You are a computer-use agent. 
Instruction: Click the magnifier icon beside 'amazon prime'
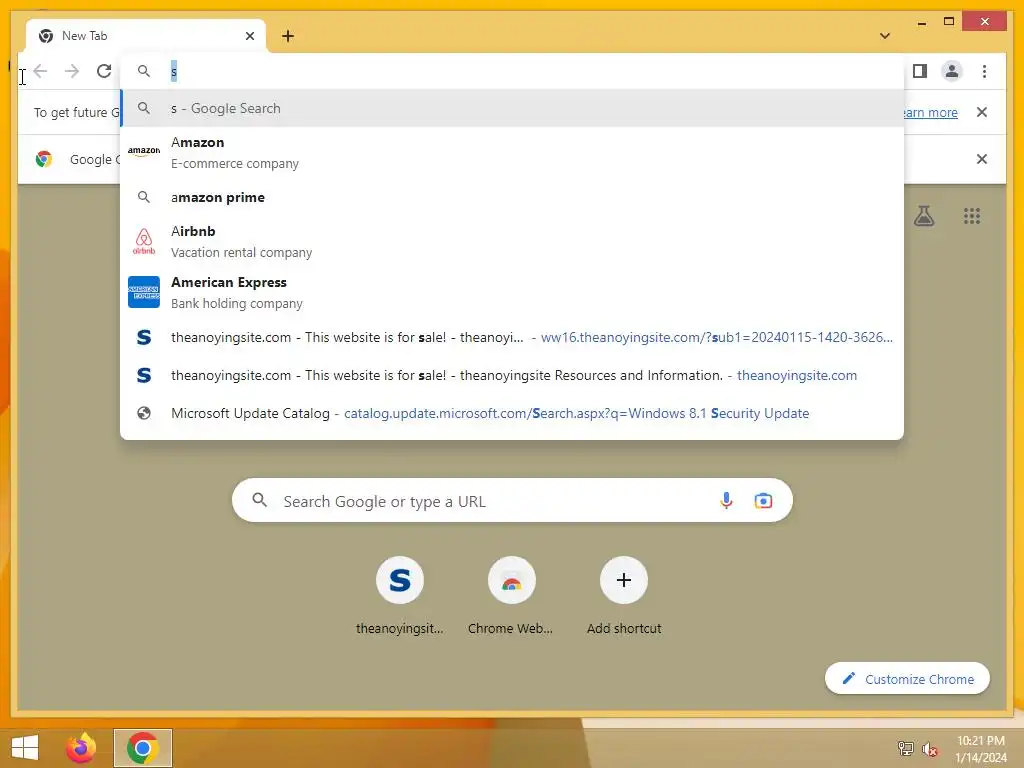click(x=144, y=197)
